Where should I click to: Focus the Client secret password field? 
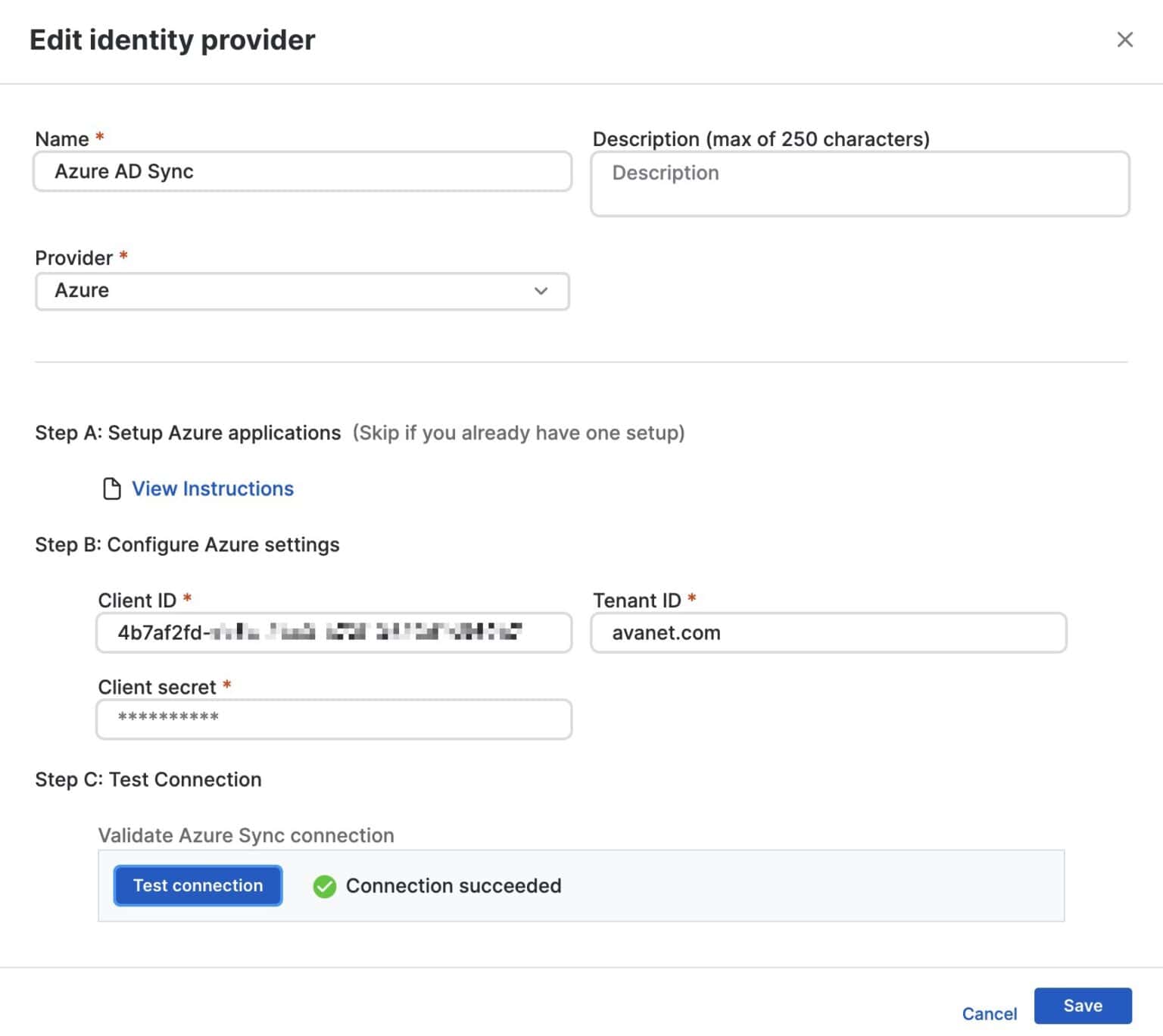click(333, 719)
